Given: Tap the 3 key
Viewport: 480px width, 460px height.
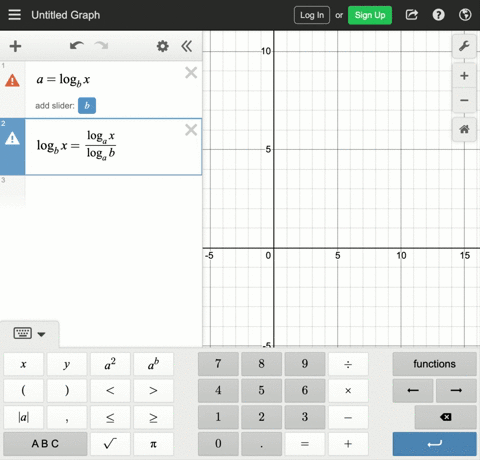Looking at the screenshot, I should coord(305,417).
